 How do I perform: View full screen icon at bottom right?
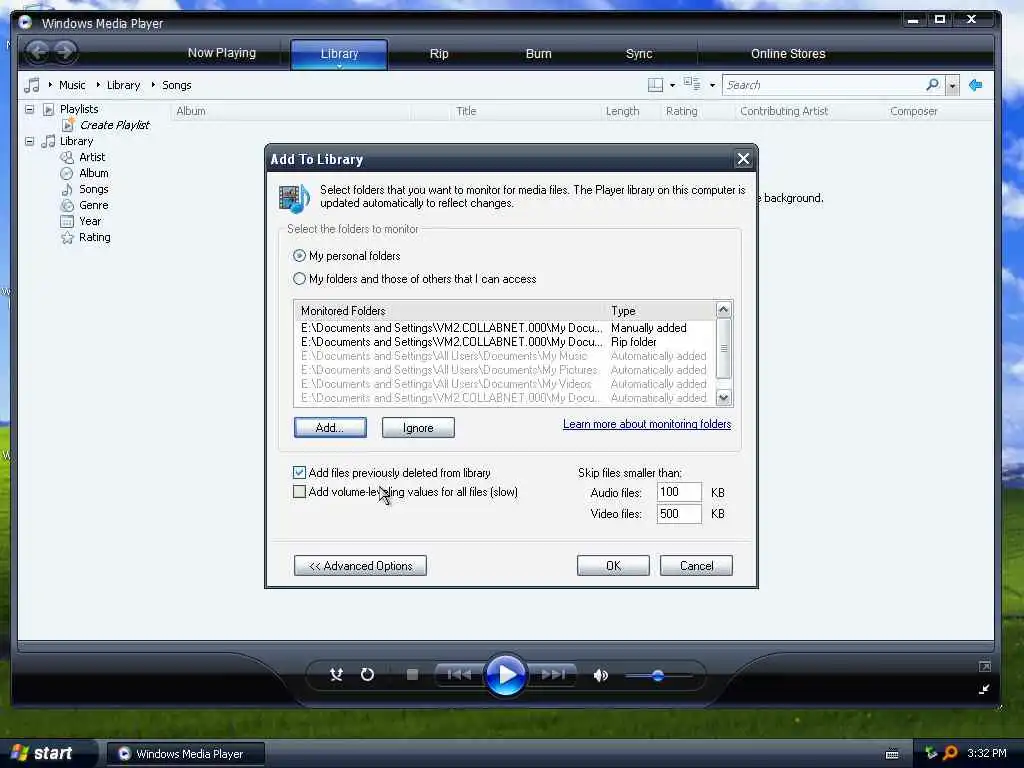tap(985, 666)
